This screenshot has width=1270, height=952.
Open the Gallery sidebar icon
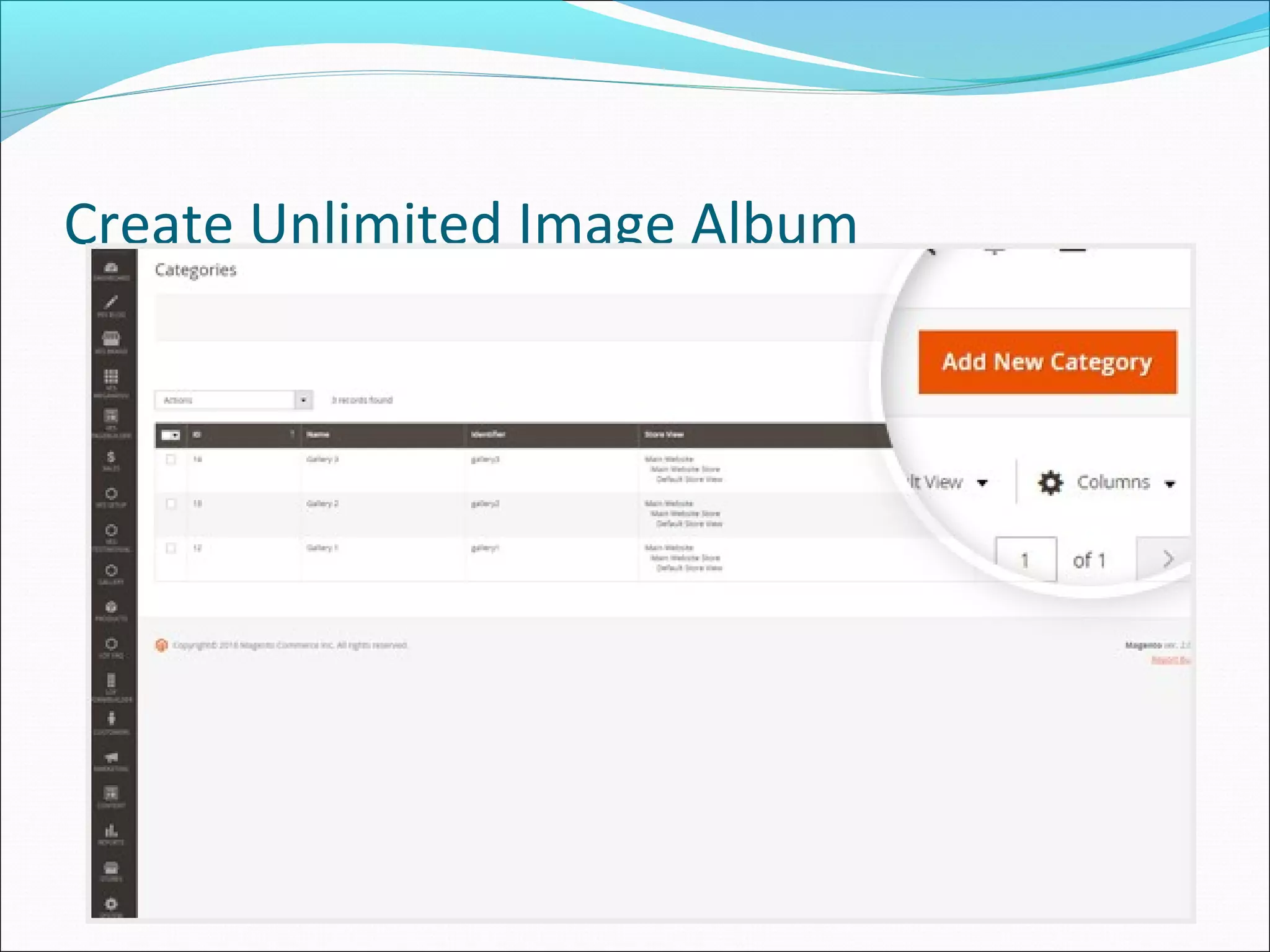click(x=112, y=575)
